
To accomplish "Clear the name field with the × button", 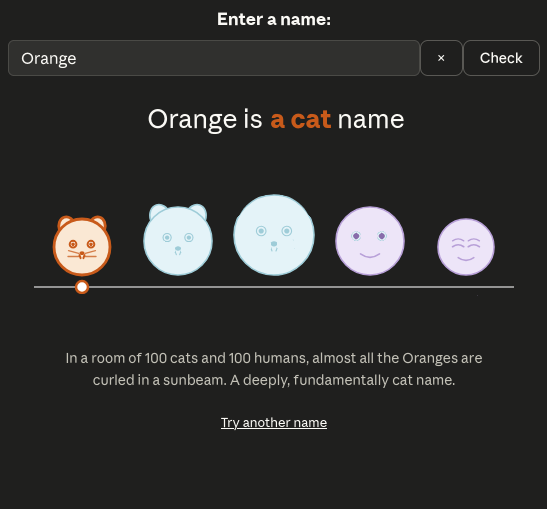I will tap(441, 58).
